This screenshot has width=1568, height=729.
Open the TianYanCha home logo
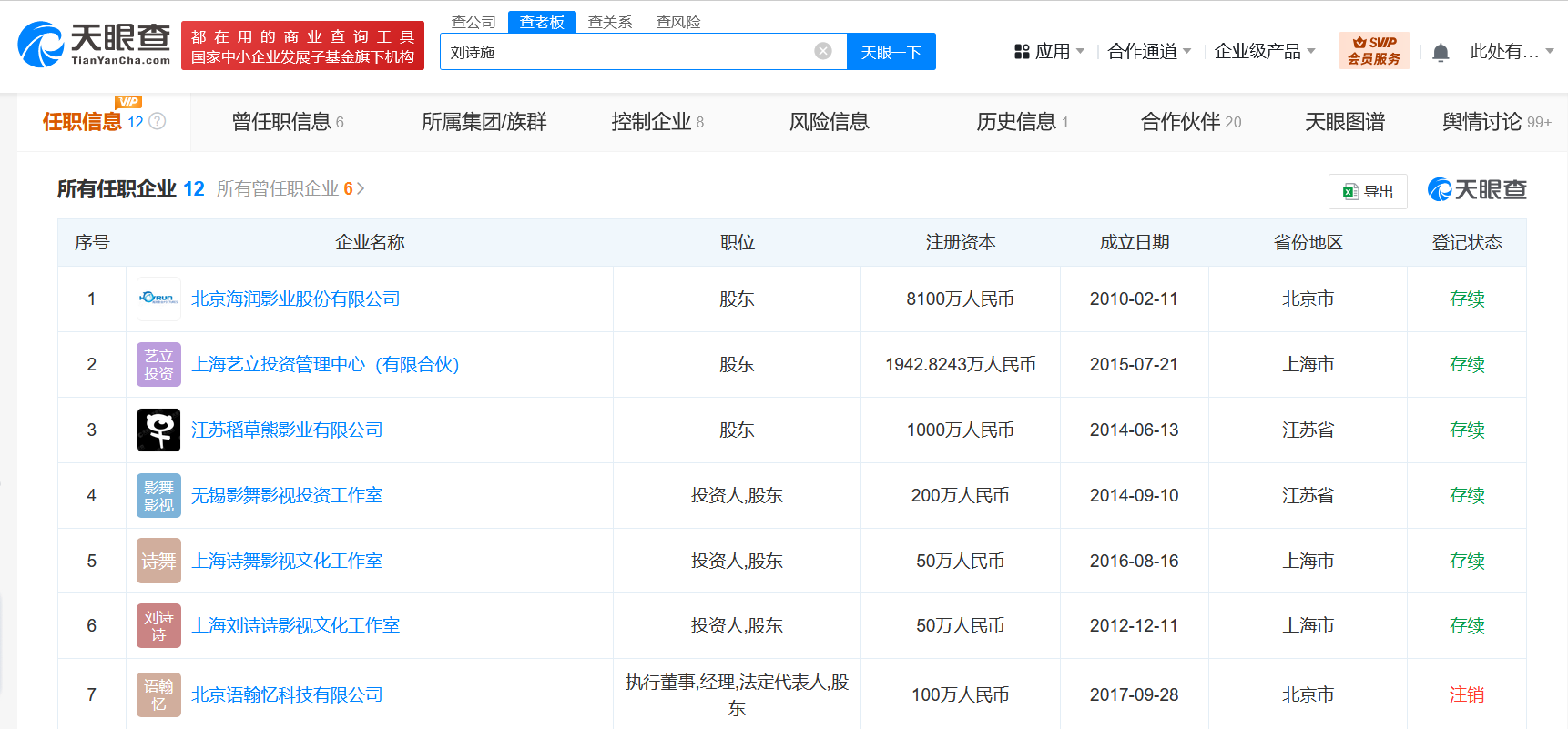(94, 45)
